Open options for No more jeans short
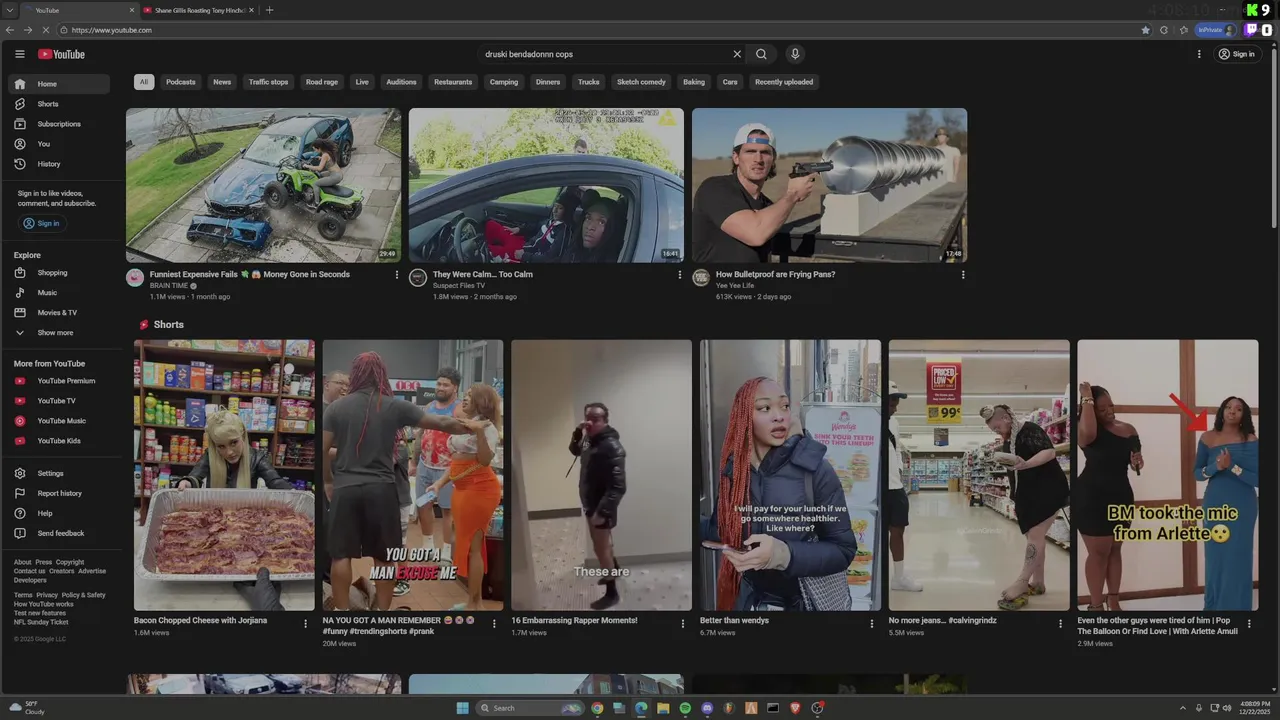 pyautogui.click(x=1061, y=623)
